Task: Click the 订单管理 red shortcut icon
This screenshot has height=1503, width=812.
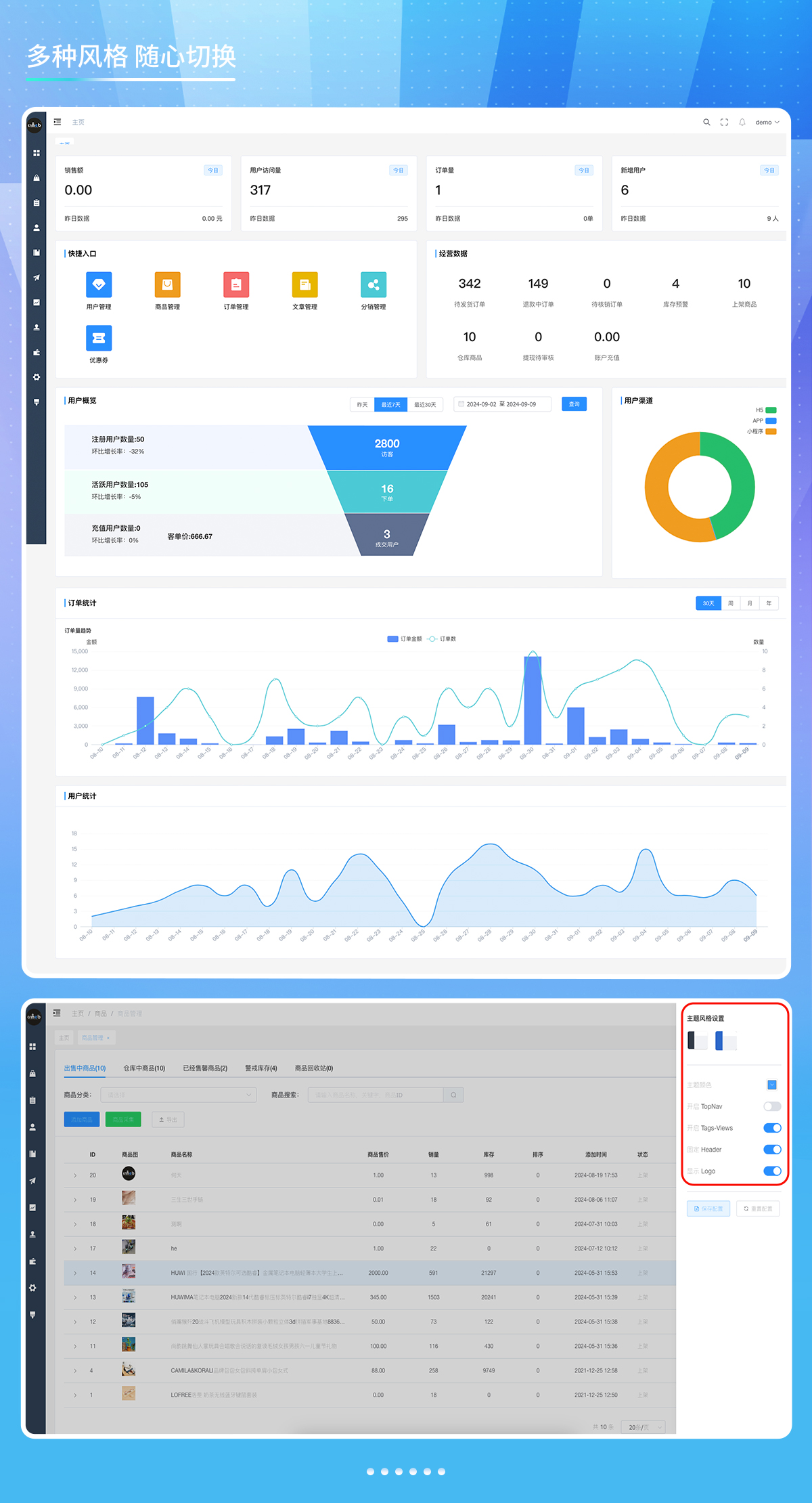Action: (236, 285)
